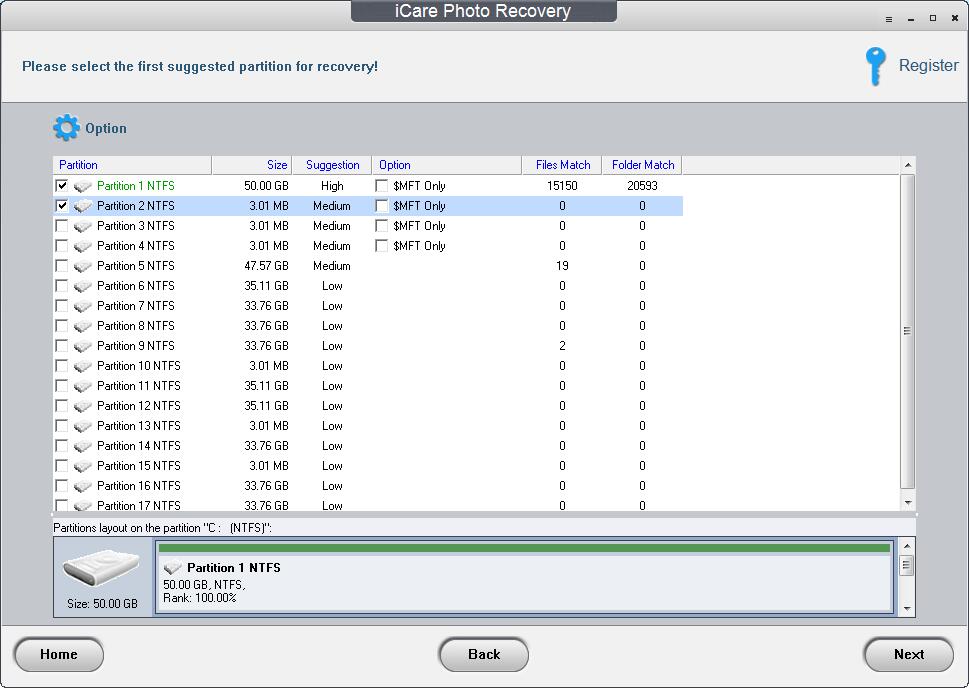Click the drive icon beside Partition 1 NTFS row

point(82,186)
